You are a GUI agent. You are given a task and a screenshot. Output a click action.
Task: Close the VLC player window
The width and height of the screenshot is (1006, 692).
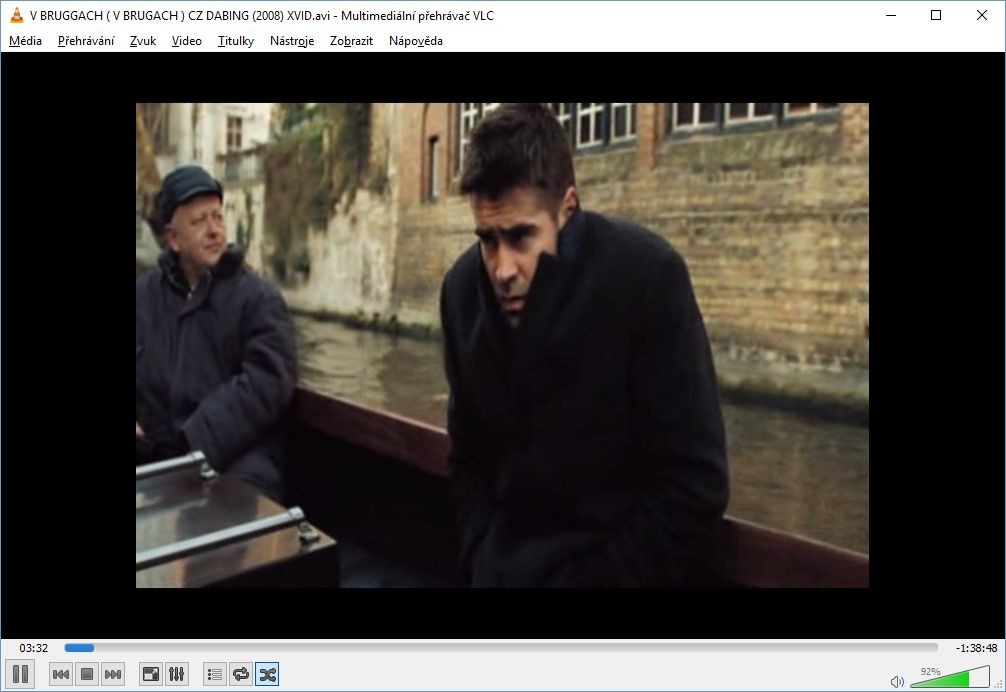click(982, 15)
